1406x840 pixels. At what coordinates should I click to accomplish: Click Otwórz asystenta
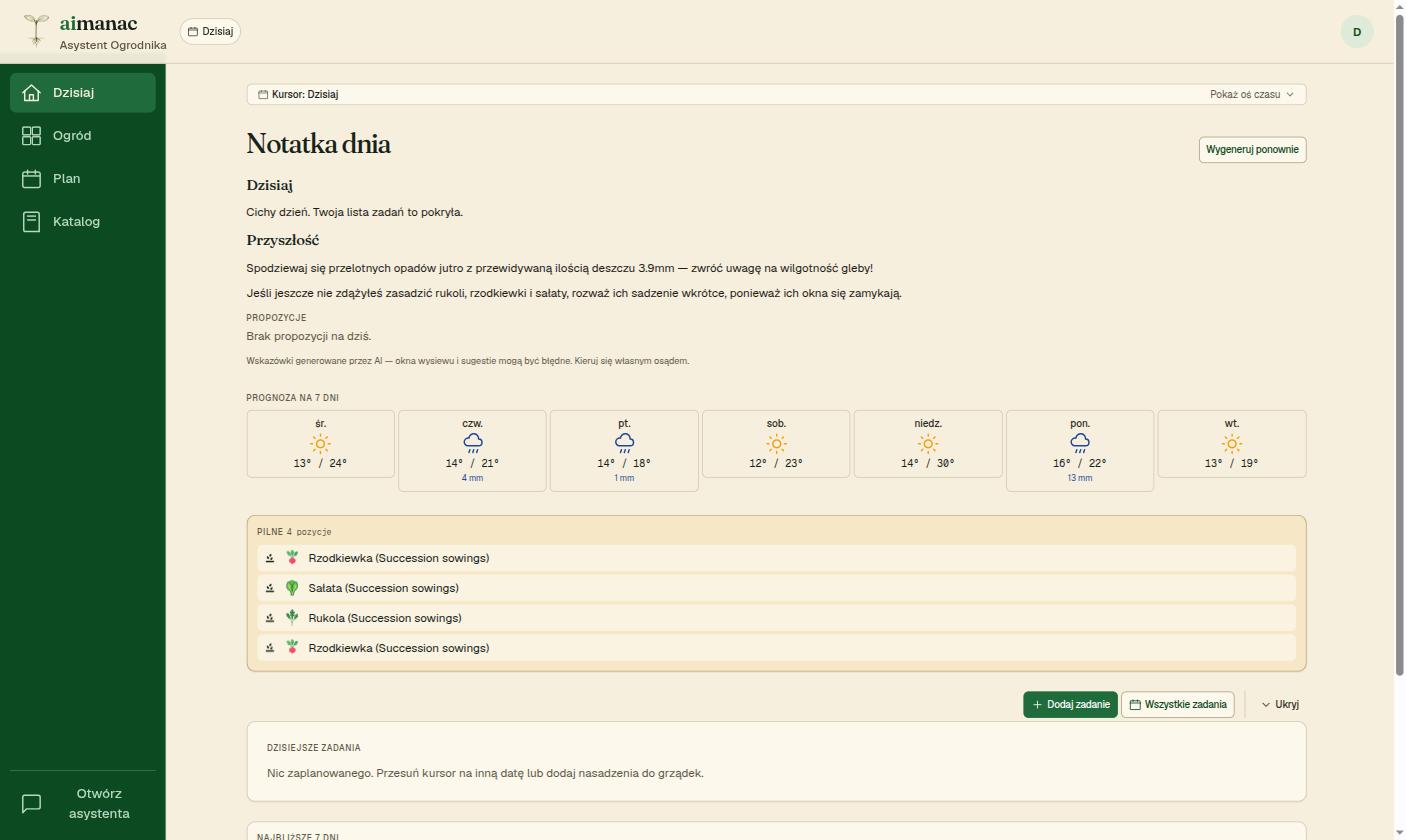tap(83, 803)
